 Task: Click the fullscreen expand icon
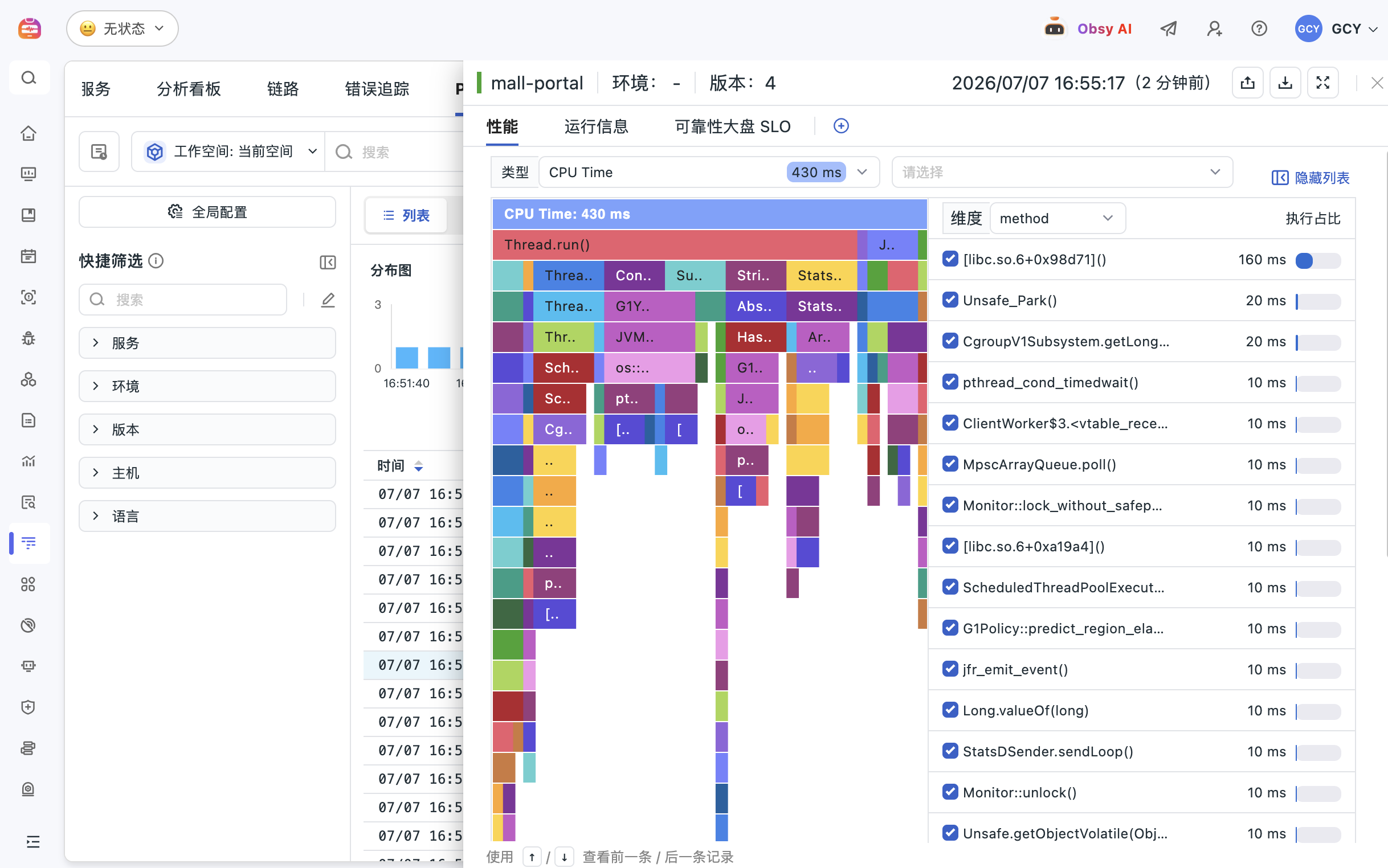(1323, 83)
